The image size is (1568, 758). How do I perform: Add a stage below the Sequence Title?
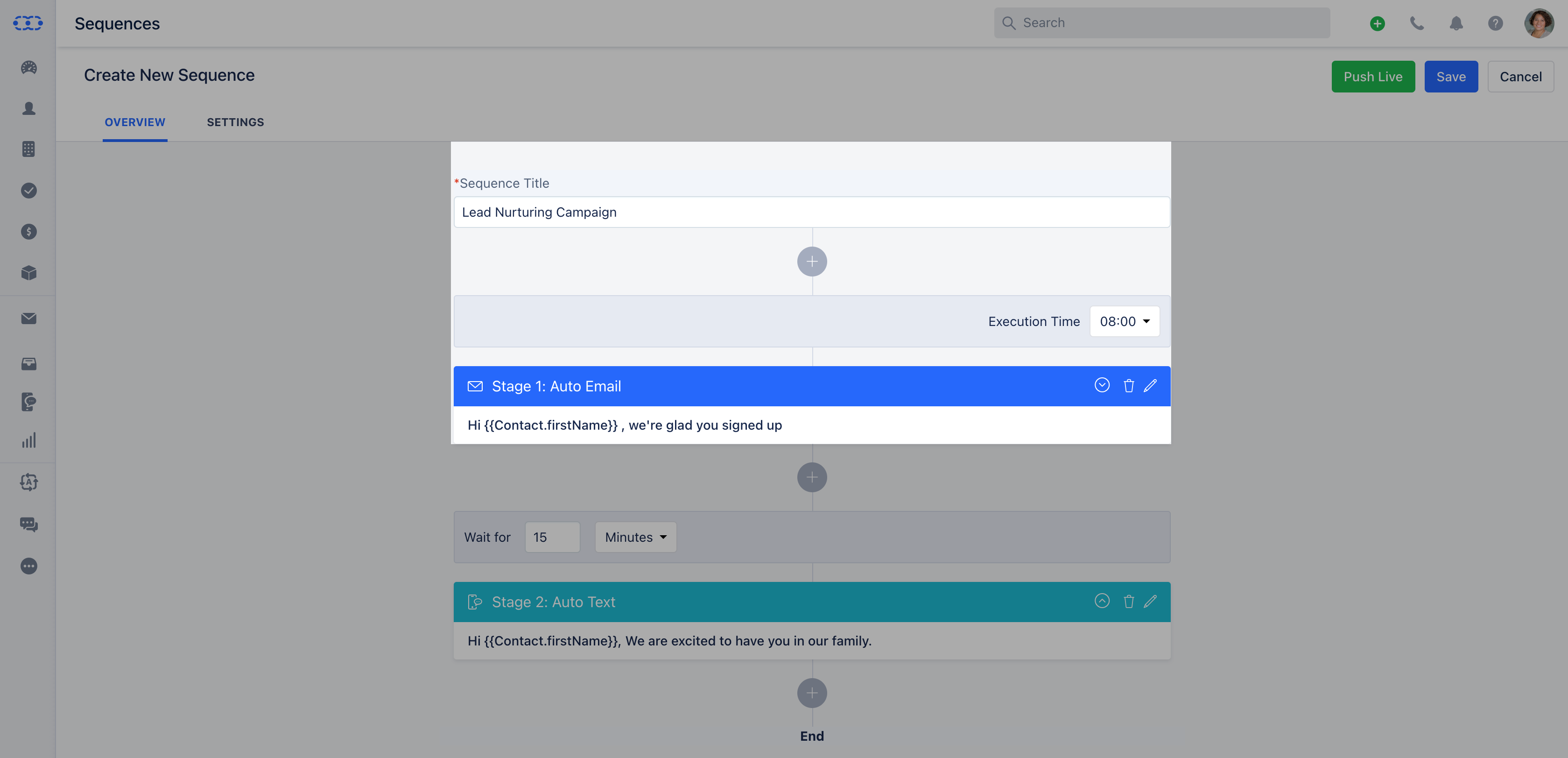tap(812, 262)
